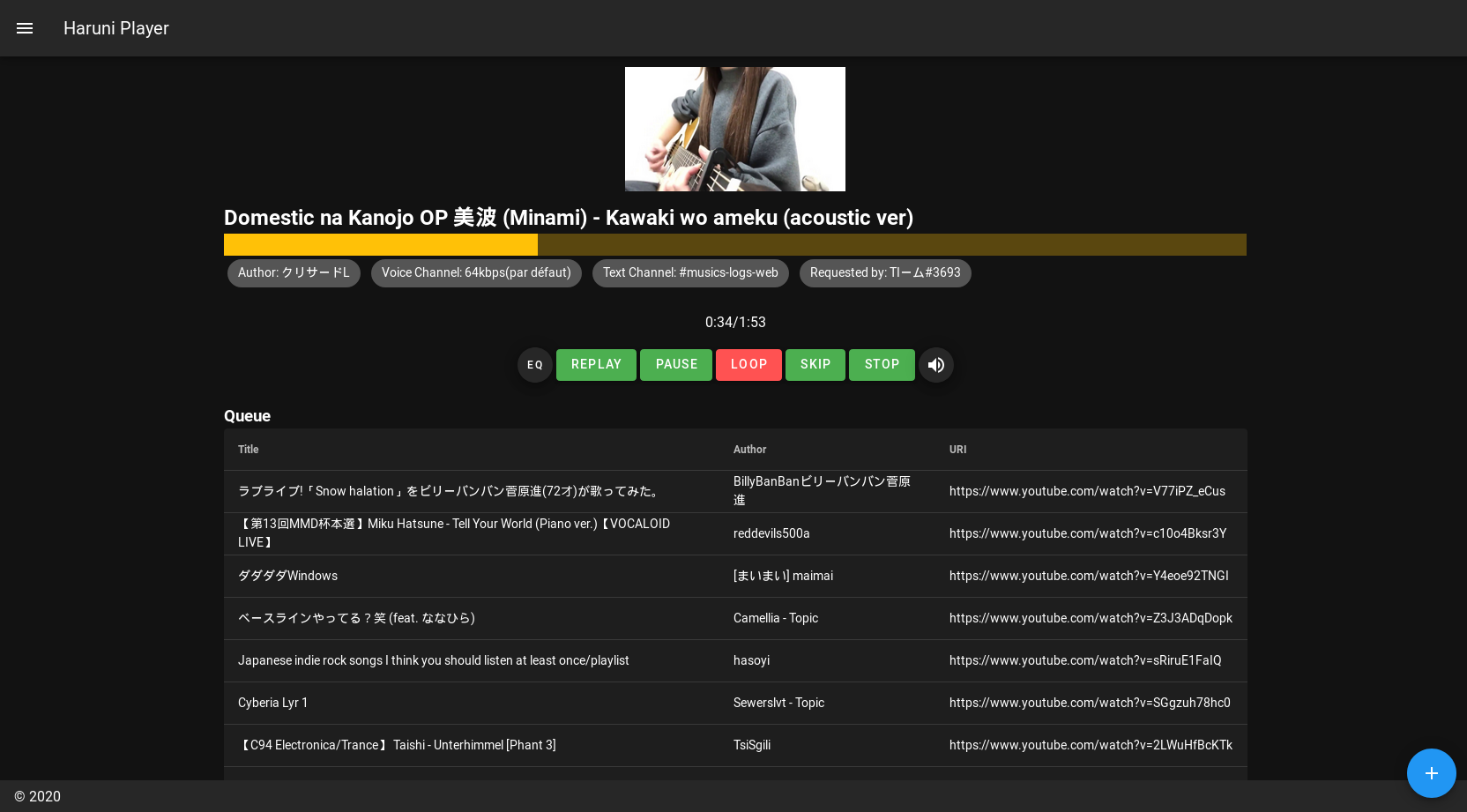Image resolution: width=1467 pixels, height=812 pixels.
Task: Select the Japanese indie rock songs queue entry
Action: click(x=434, y=660)
